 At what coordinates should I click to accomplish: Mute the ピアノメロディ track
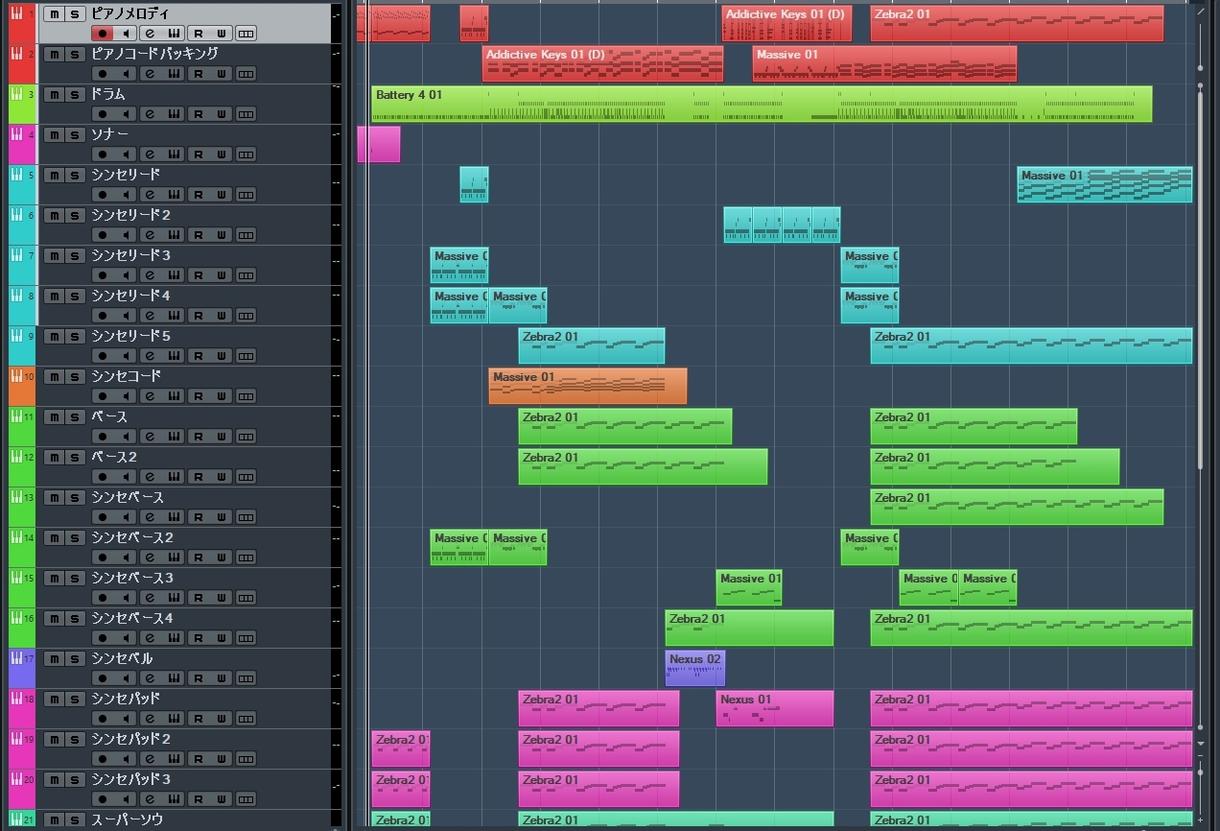(53, 14)
